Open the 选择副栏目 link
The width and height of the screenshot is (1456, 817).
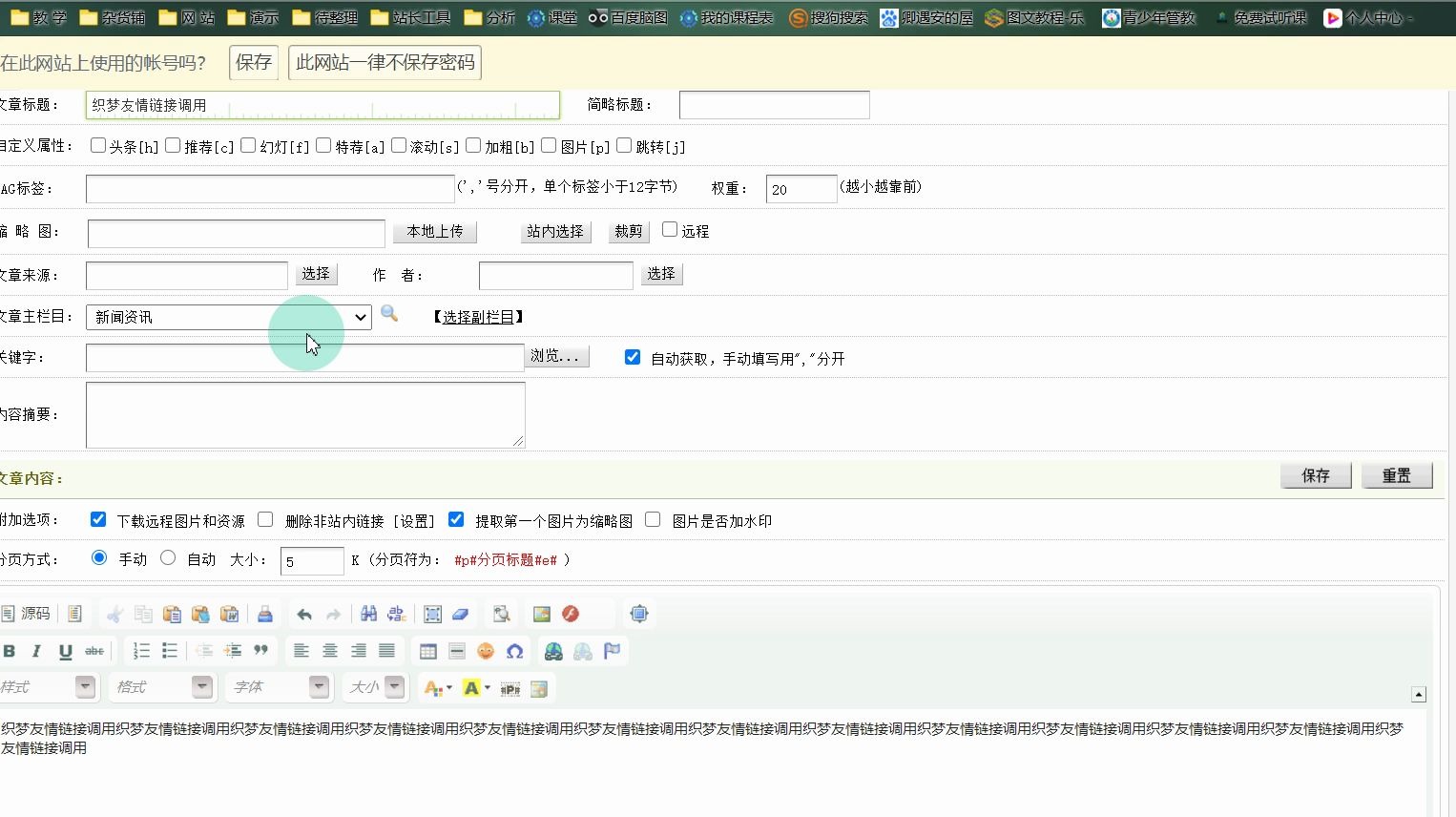pyautogui.click(x=479, y=317)
